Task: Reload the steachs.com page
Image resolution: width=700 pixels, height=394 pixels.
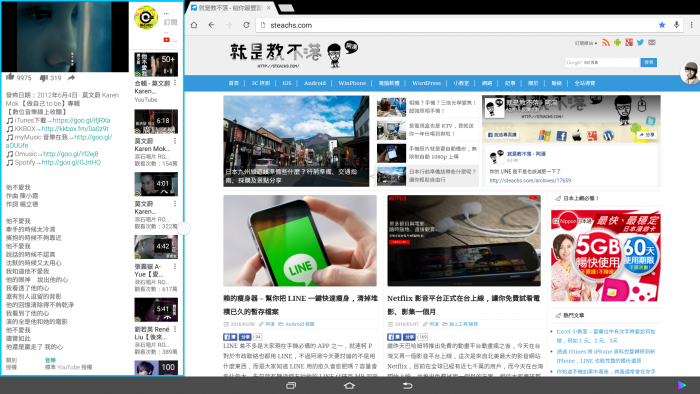Action: pyautogui.click(x=246, y=25)
